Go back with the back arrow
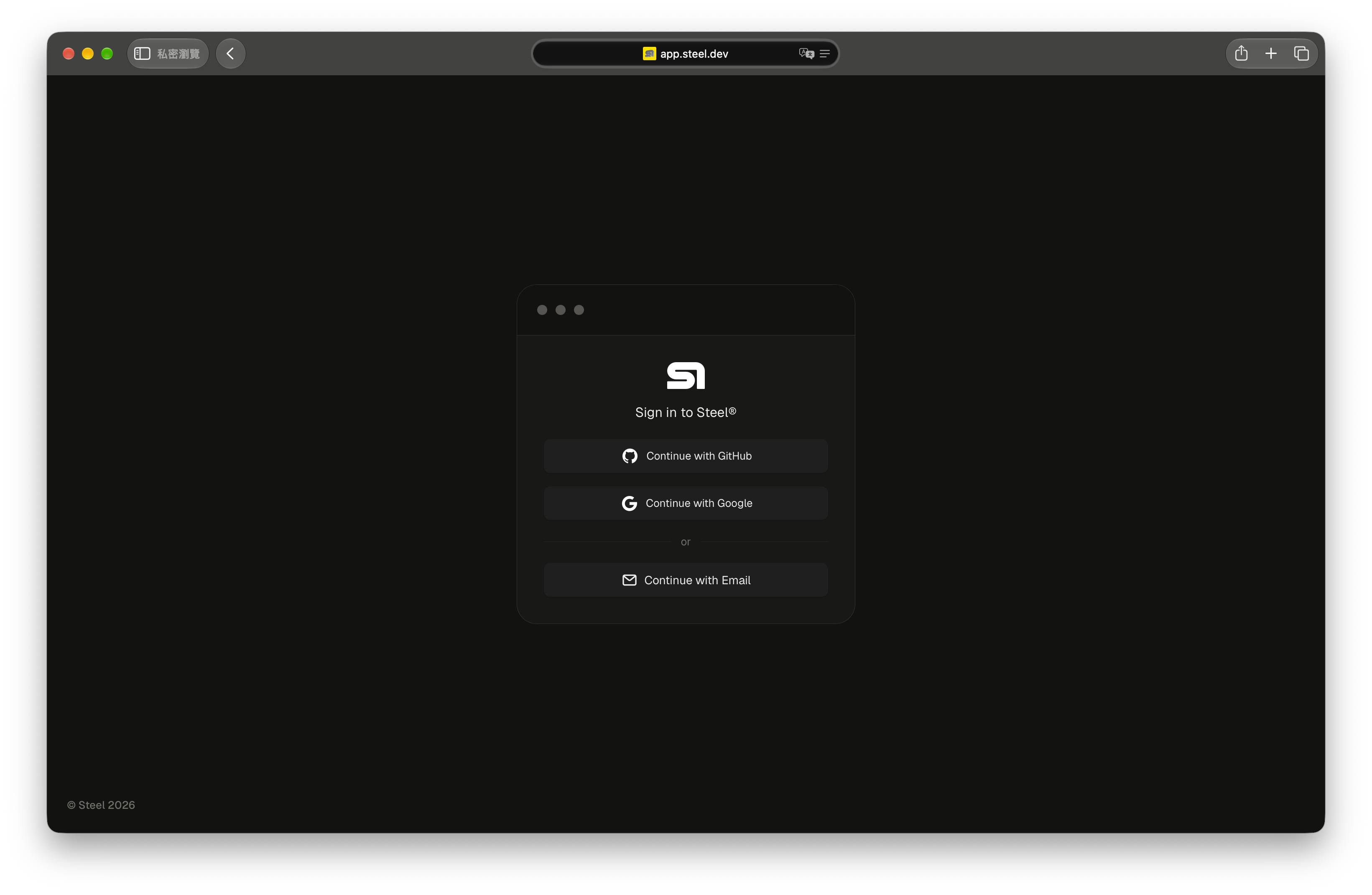1372x895 pixels. point(231,54)
